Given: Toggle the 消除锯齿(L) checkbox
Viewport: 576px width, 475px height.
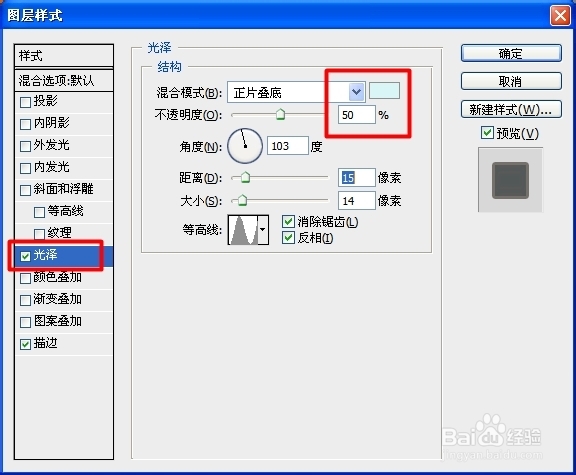Looking at the screenshot, I should [x=288, y=222].
